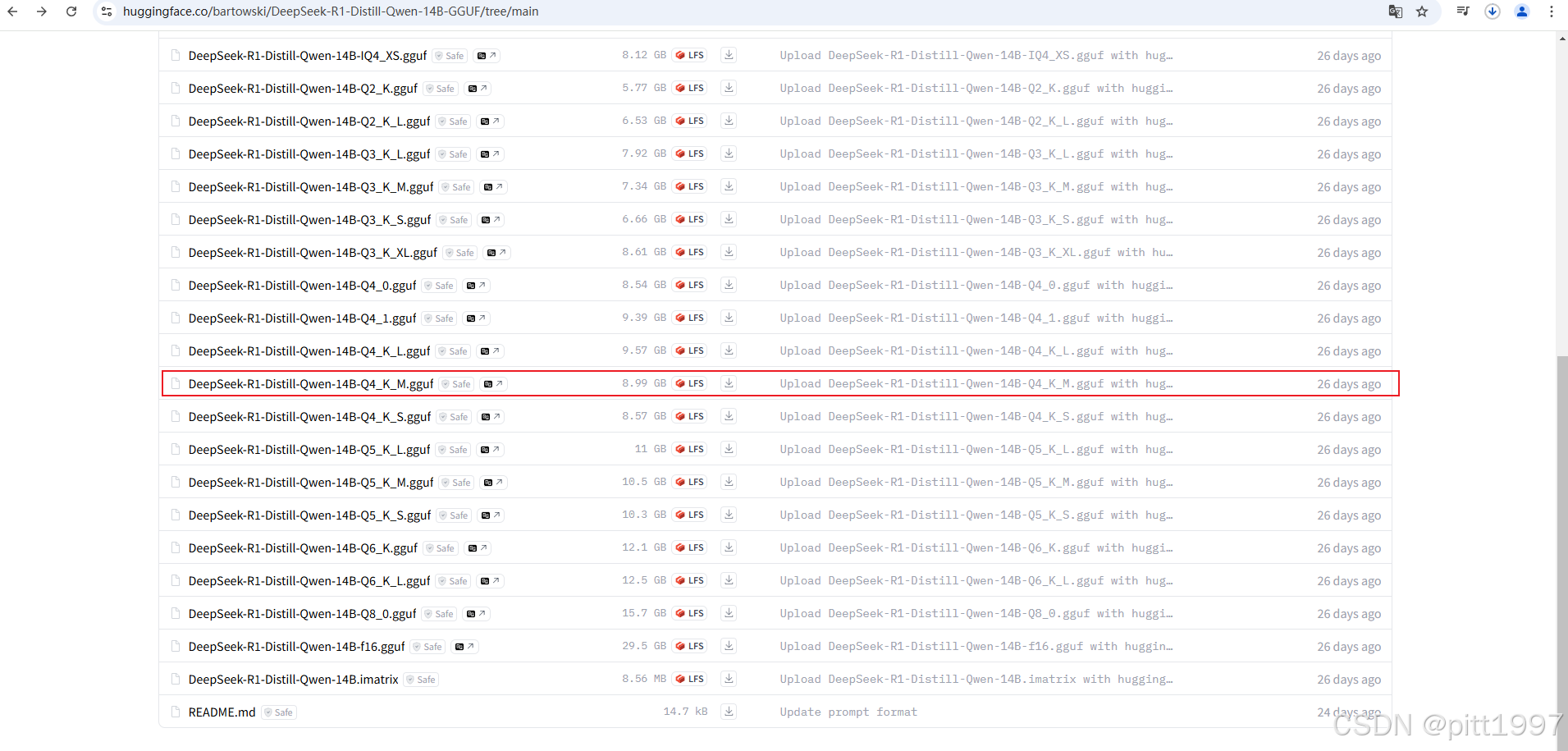Viewport: 1568px width, 751px height.
Task: Click the 14.7 kB file size
Action: click(x=685, y=712)
